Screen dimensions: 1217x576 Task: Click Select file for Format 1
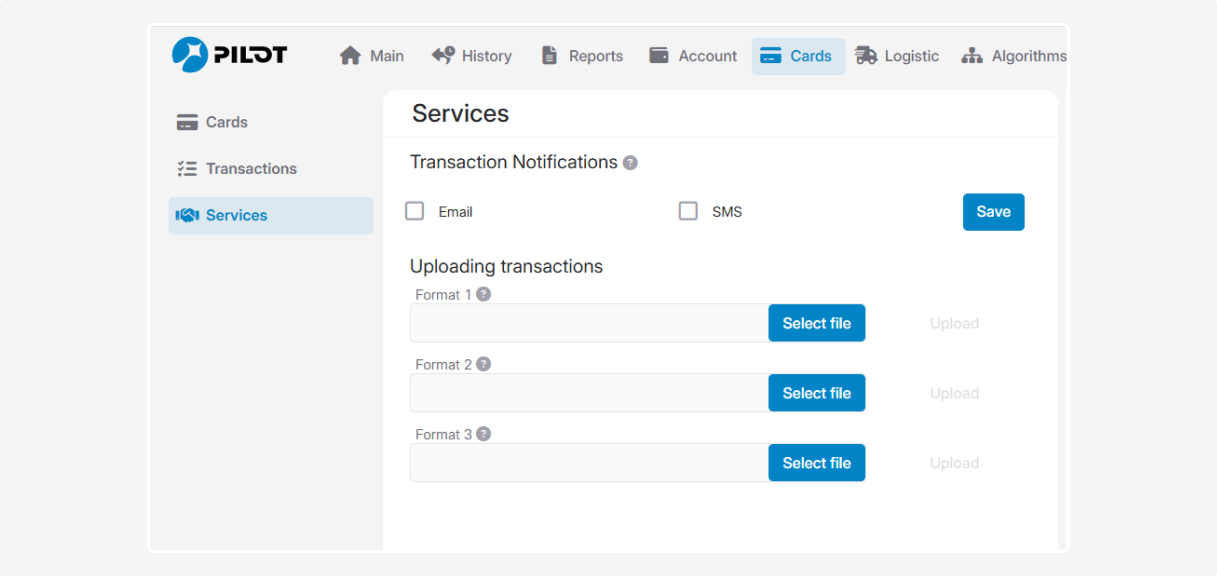pos(816,323)
